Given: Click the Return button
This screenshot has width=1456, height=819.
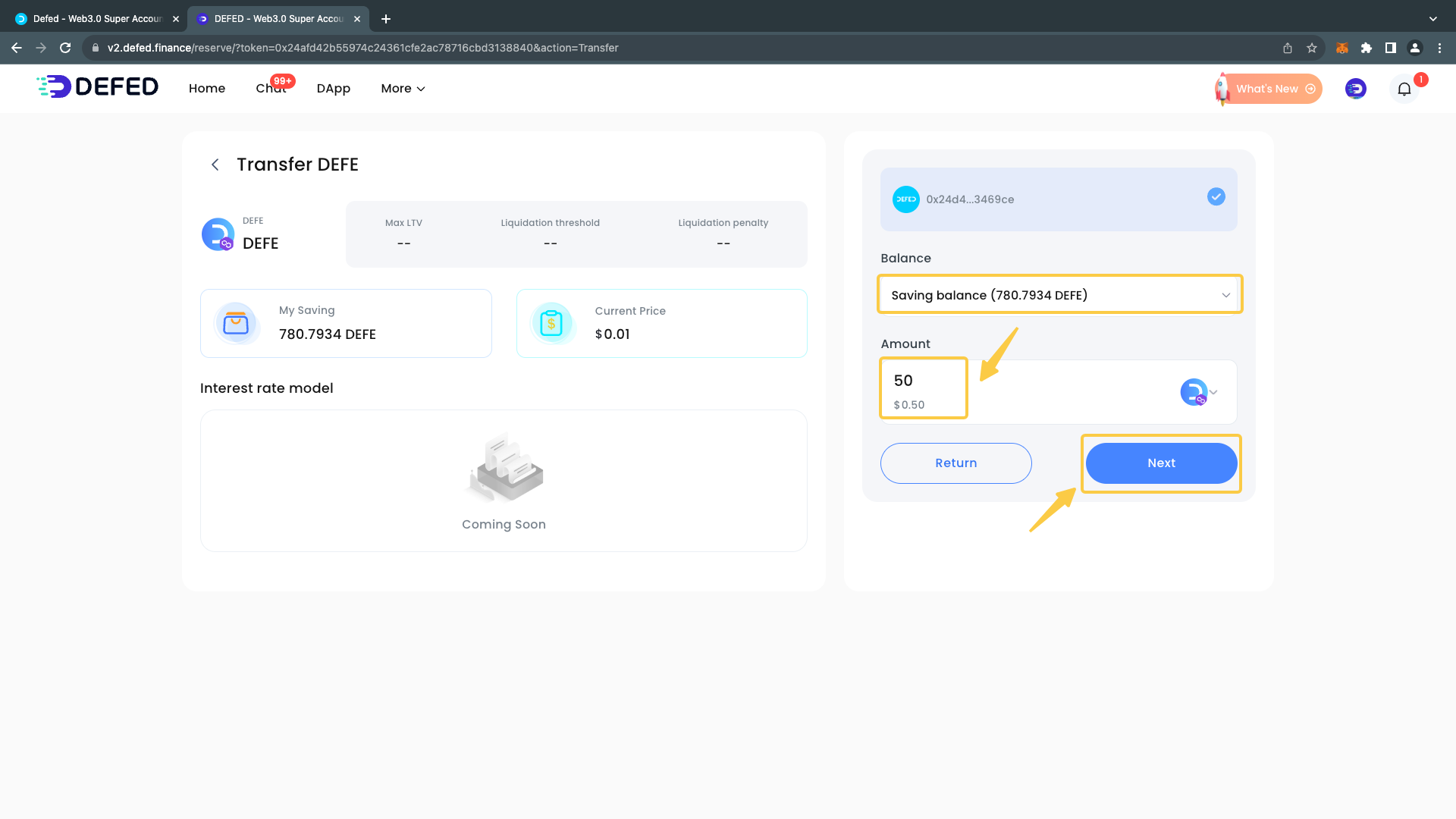Looking at the screenshot, I should 955,463.
